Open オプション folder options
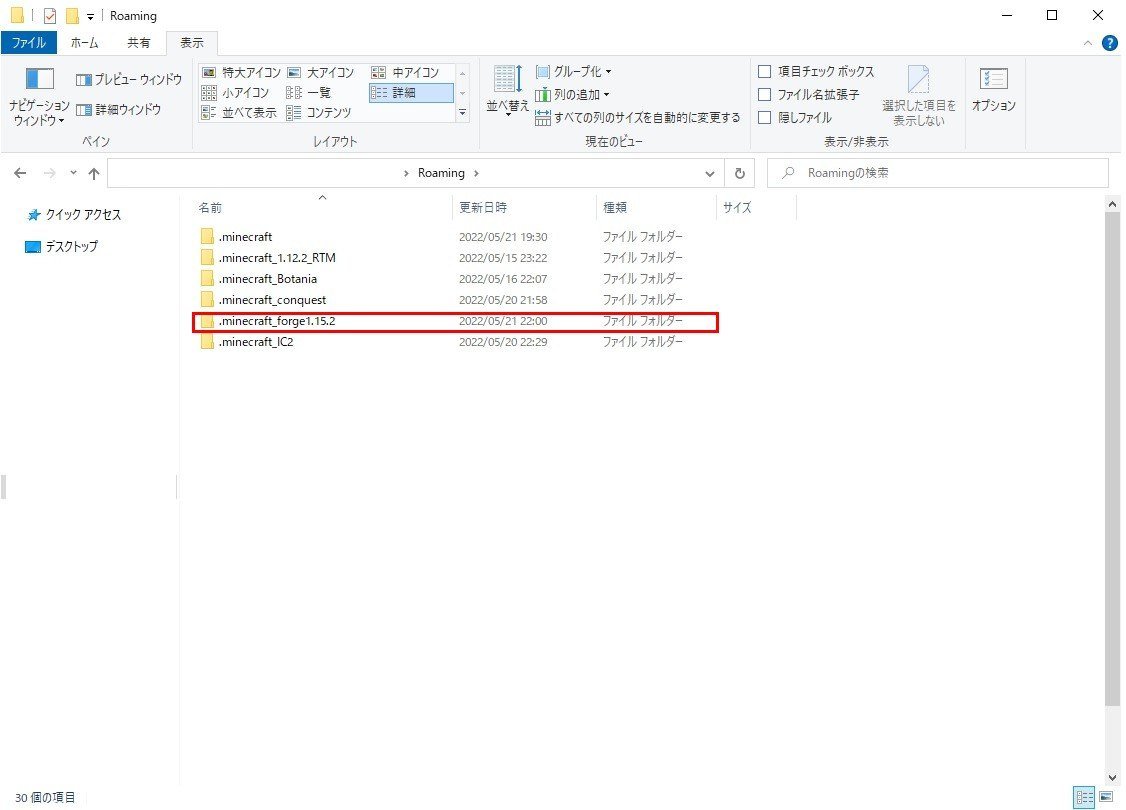This screenshot has width=1126, height=810. coord(993,90)
